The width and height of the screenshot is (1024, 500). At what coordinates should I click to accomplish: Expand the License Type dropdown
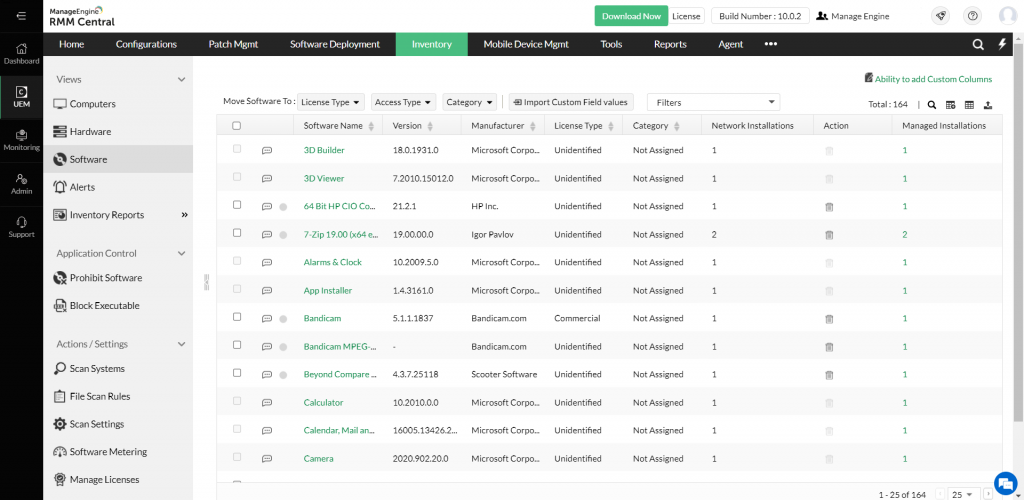(x=331, y=102)
